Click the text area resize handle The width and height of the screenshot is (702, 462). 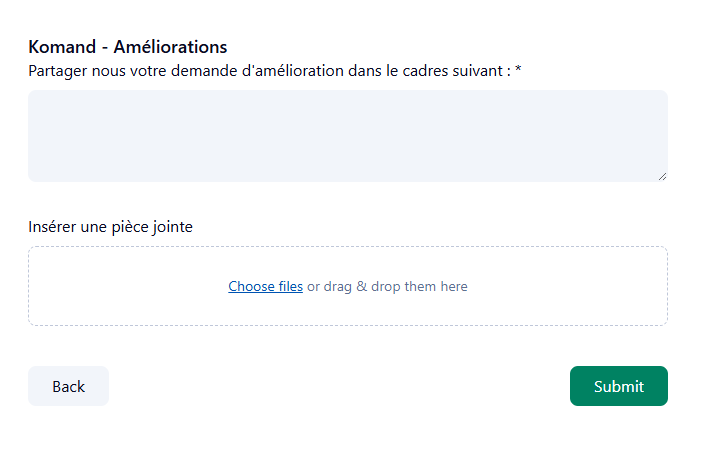pos(662,176)
